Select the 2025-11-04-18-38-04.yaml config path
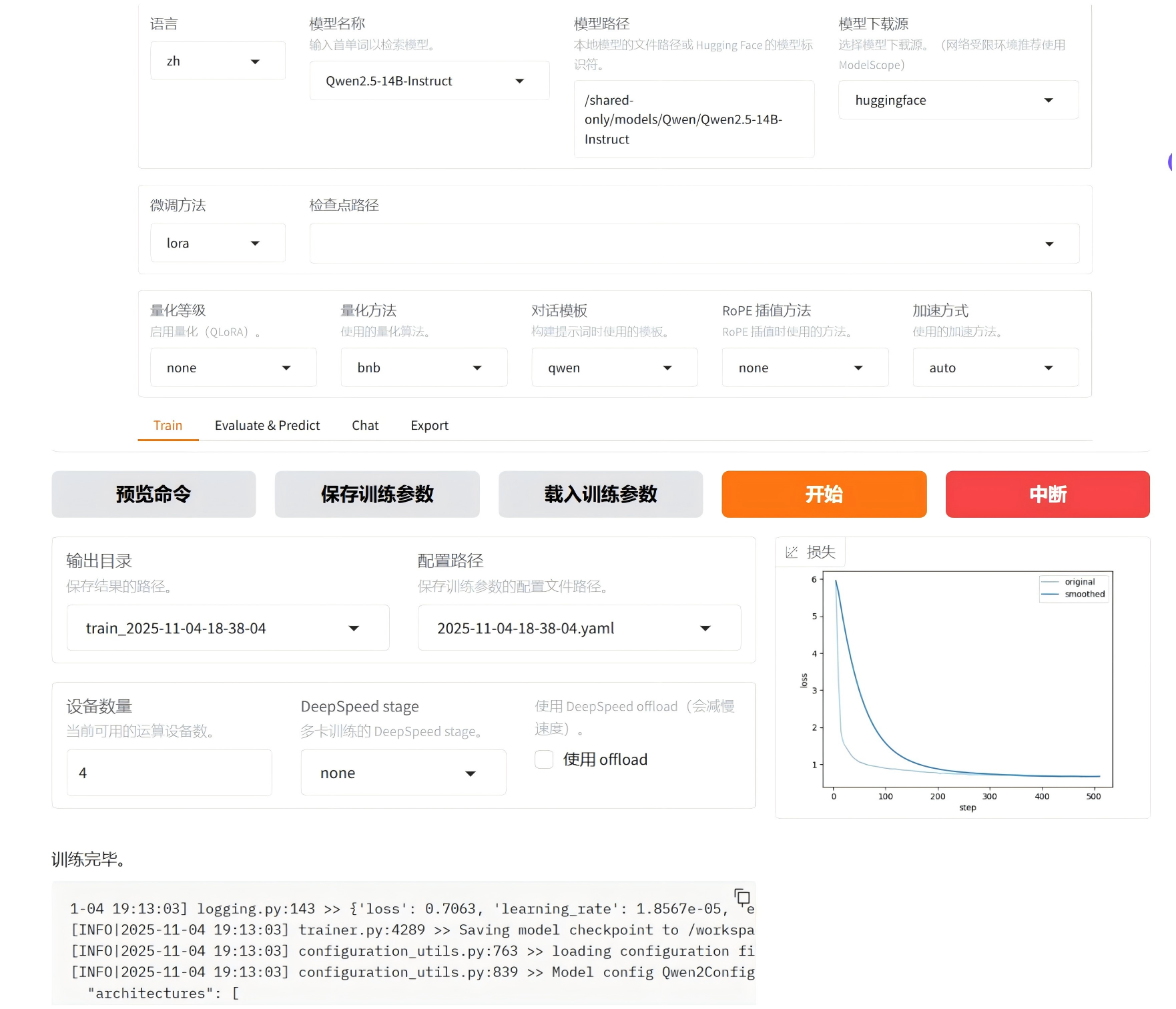1176x1009 pixels. [579, 627]
